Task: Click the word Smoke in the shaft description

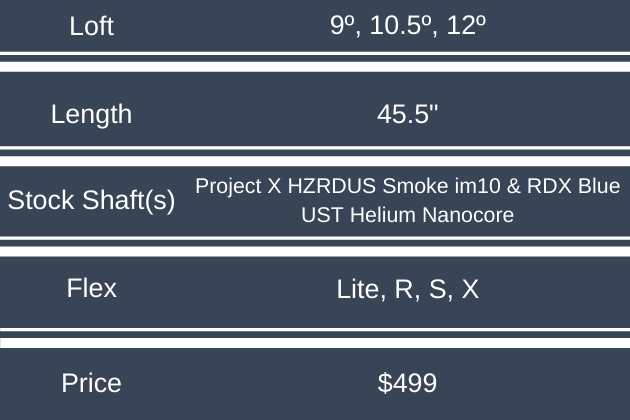Action: pyautogui.click(x=415, y=187)
